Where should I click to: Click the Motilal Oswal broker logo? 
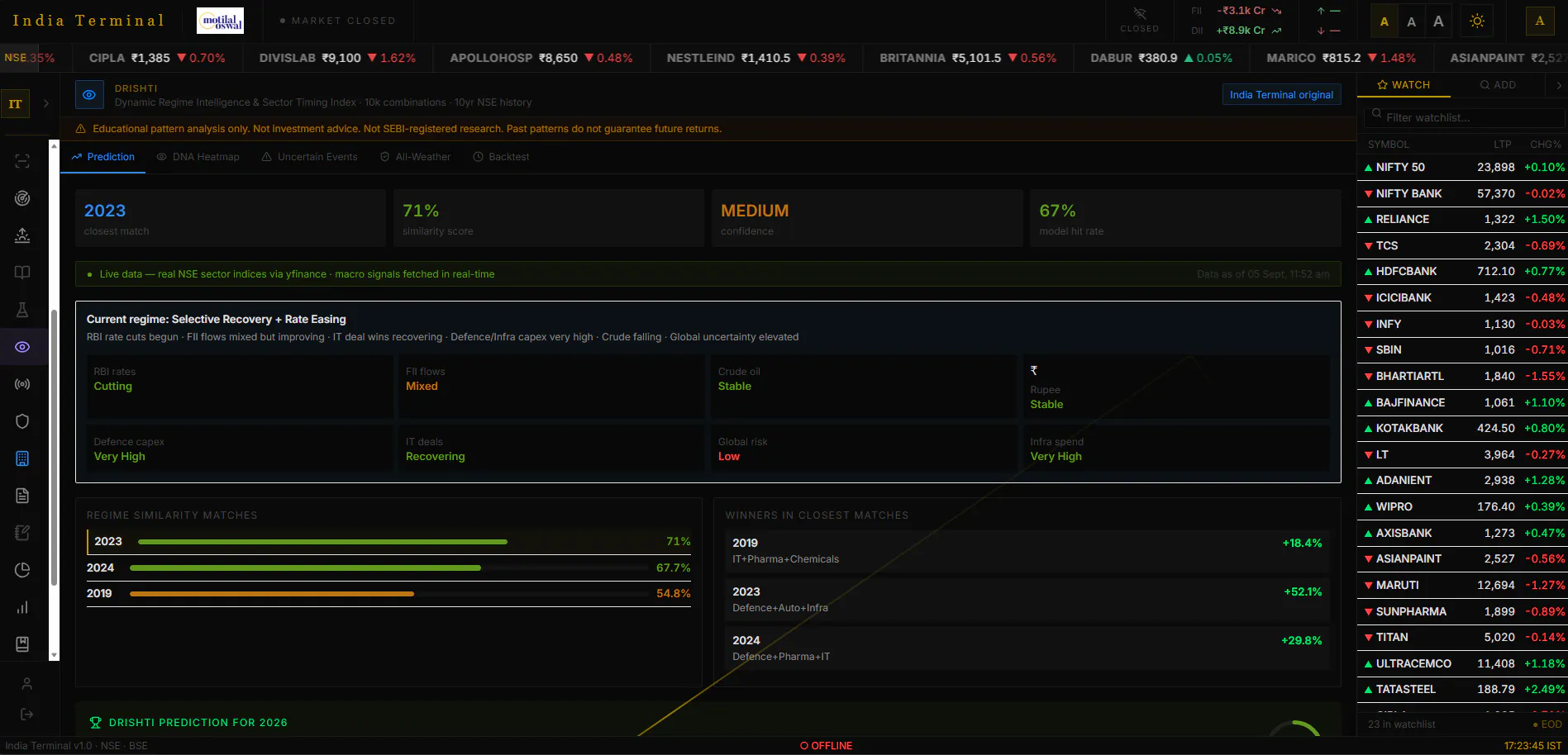tap(220, 21)
